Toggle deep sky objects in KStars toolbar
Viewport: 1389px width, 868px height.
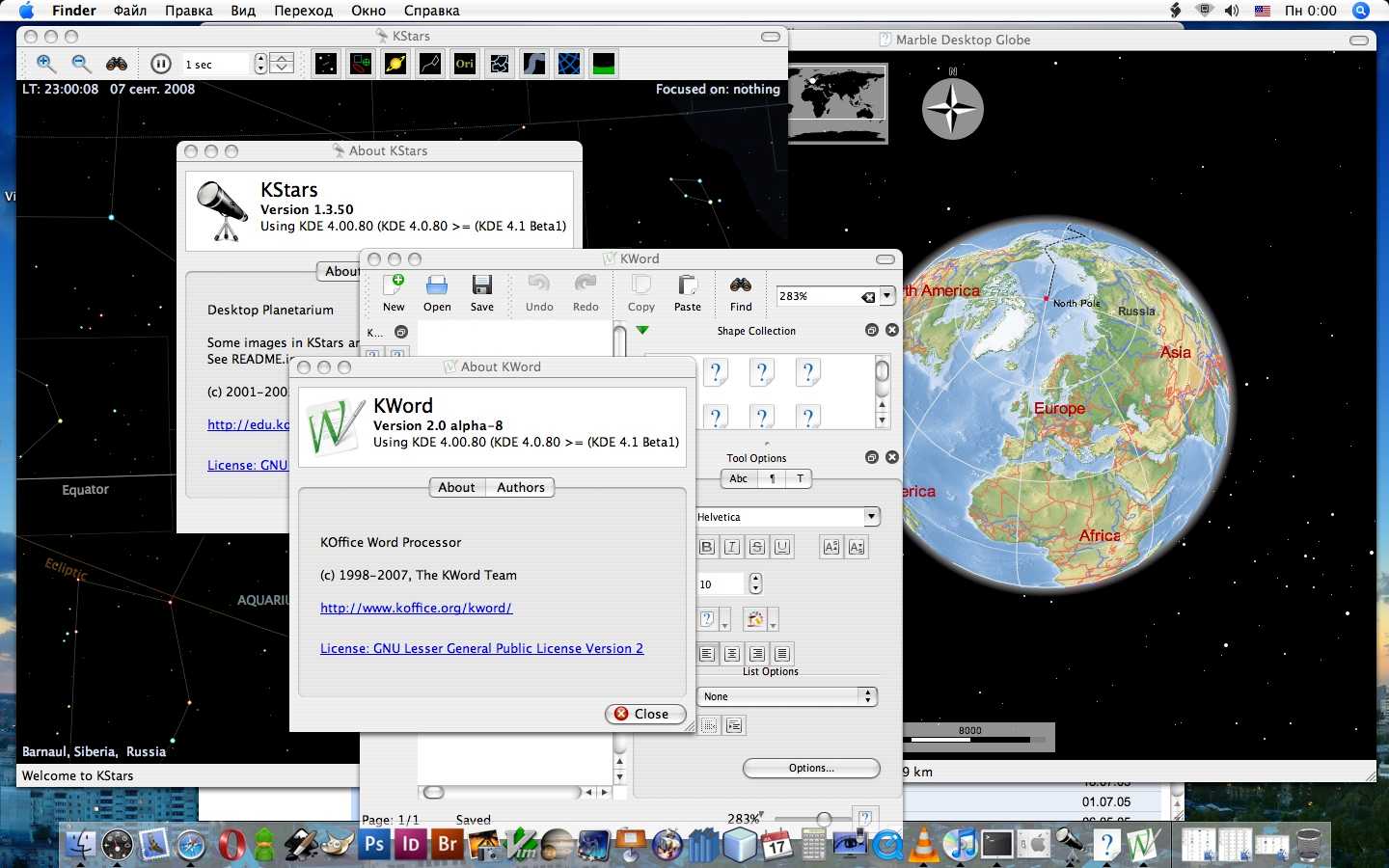point(361,64)
